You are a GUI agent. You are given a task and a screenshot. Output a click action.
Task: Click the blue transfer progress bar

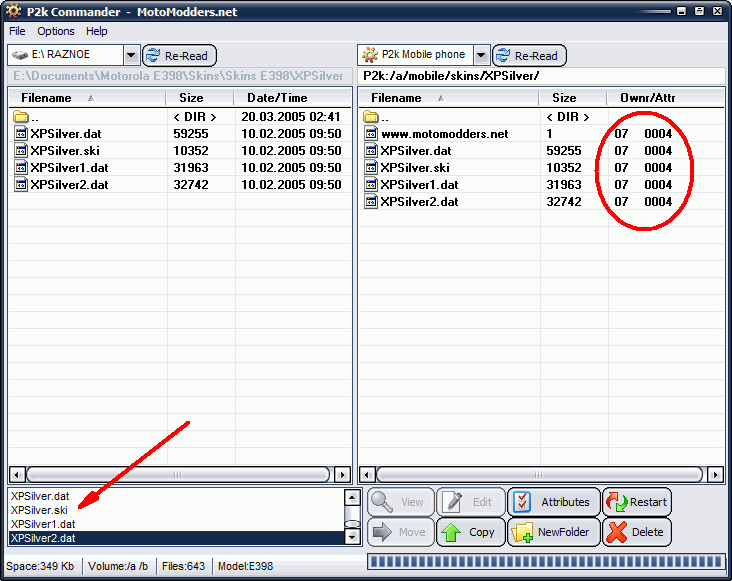tap(546, 561)
